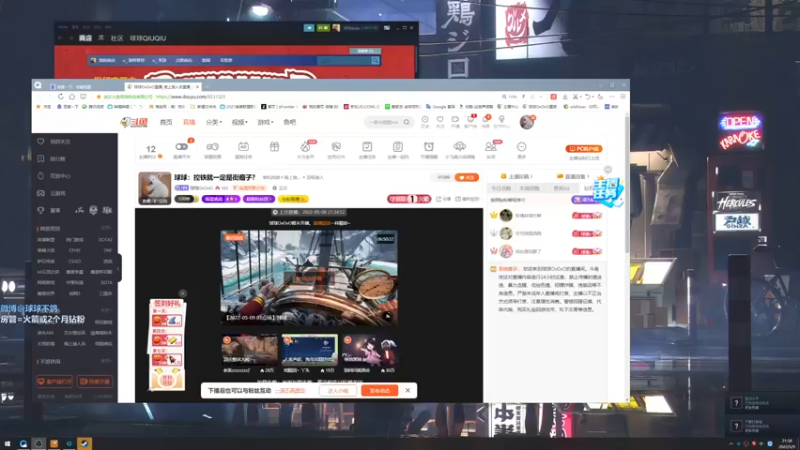Close the 下播后 notification bar
Image resolution: width=800 pixels, height=450 pixels.
tap(408, 391)
